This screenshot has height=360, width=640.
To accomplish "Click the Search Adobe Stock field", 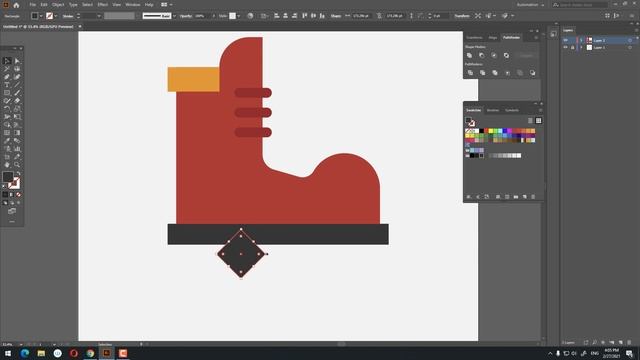I will [x=580, y=5].
